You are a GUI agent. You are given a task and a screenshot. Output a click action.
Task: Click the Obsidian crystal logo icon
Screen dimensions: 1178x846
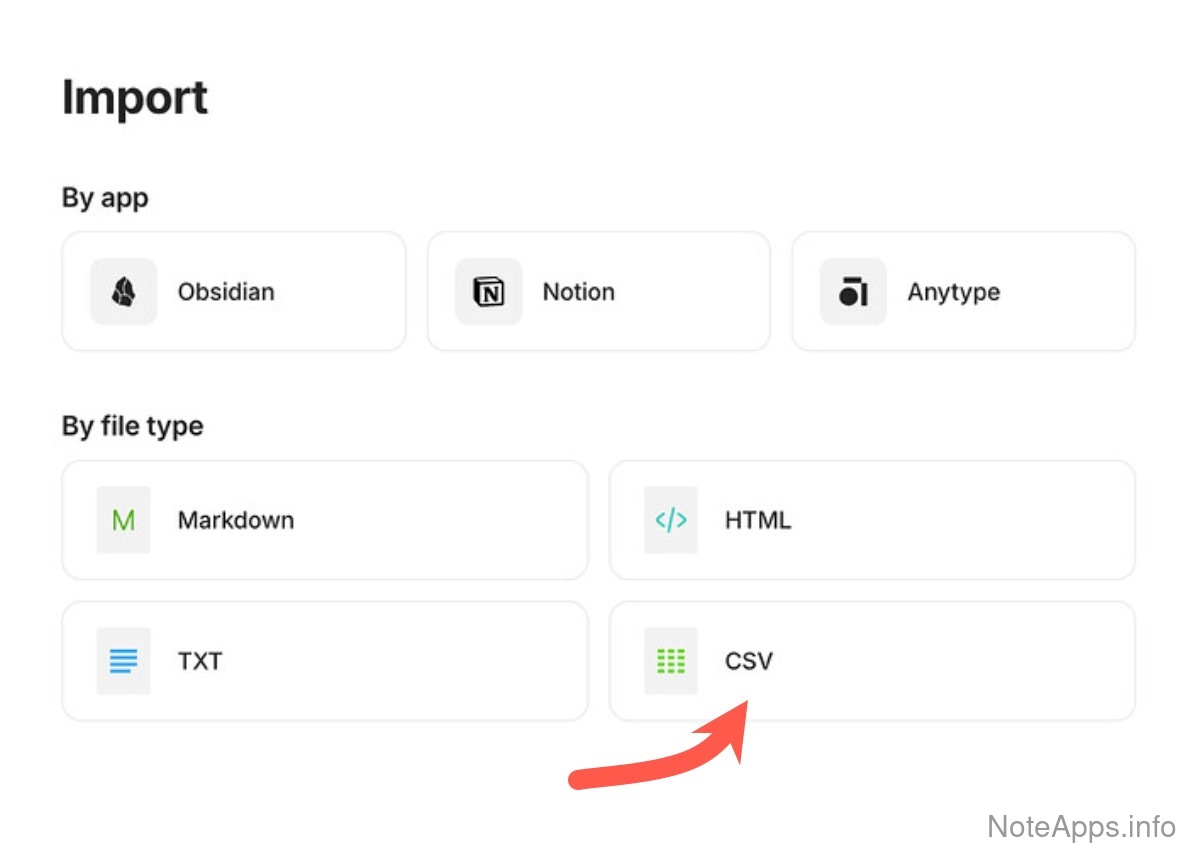124,292
